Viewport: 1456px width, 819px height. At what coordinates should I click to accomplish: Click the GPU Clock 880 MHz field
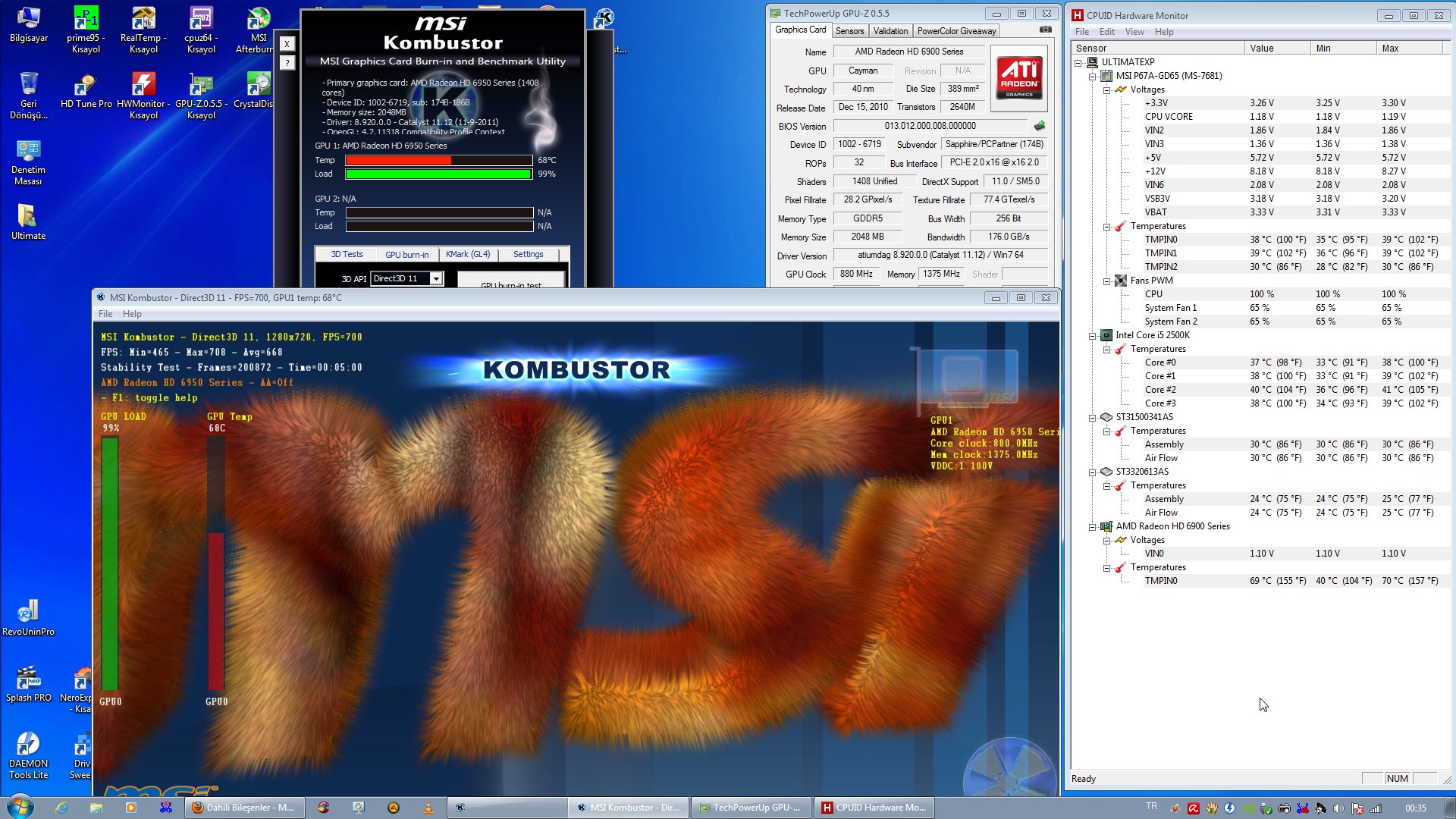[x=856, y=274]
